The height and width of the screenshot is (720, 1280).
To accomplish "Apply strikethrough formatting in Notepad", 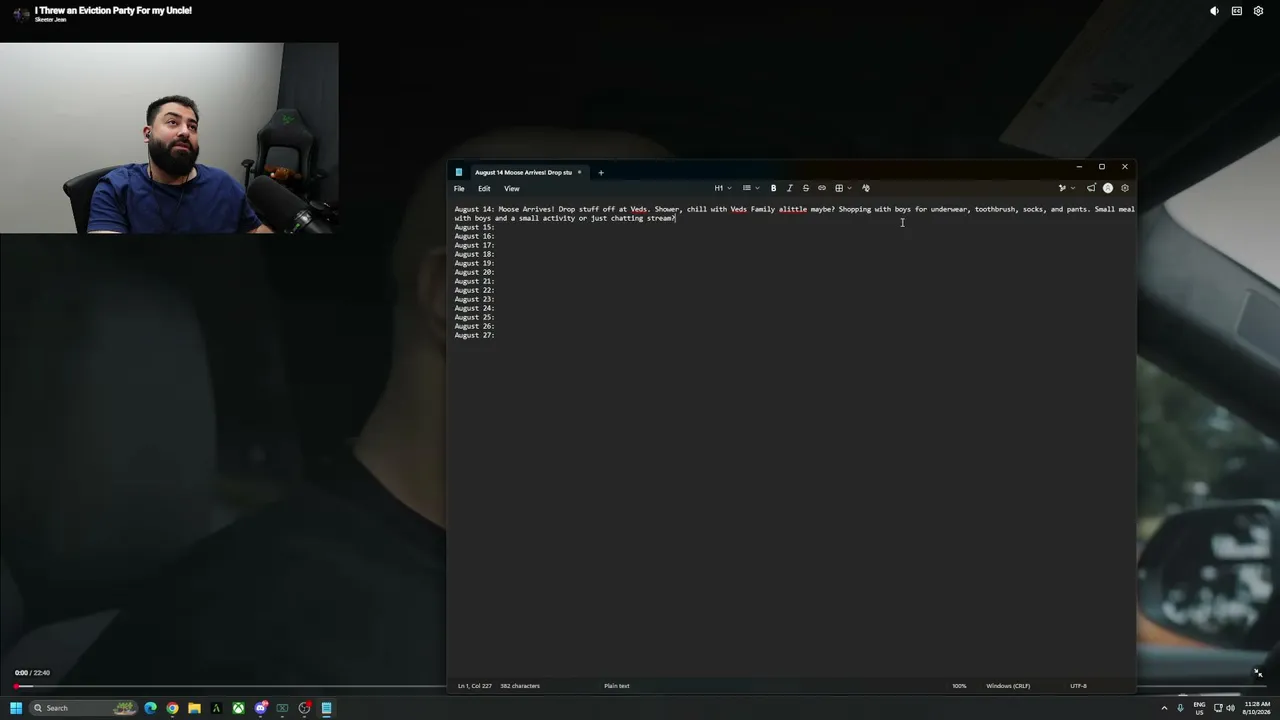I will pyautogui.click(x=805, y=188).
